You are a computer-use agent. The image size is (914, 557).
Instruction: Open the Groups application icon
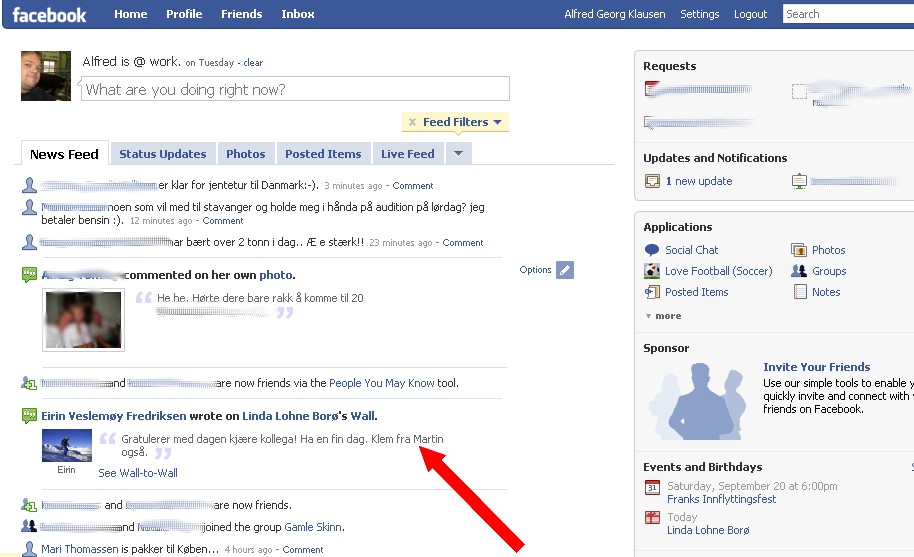(799, 271)
